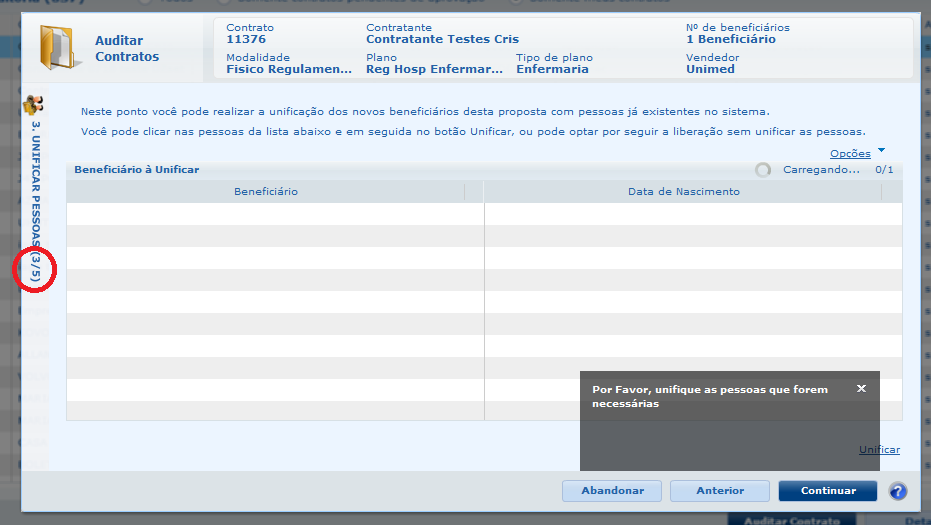Click the Carregando loading spinner

[x=763, y=170]
